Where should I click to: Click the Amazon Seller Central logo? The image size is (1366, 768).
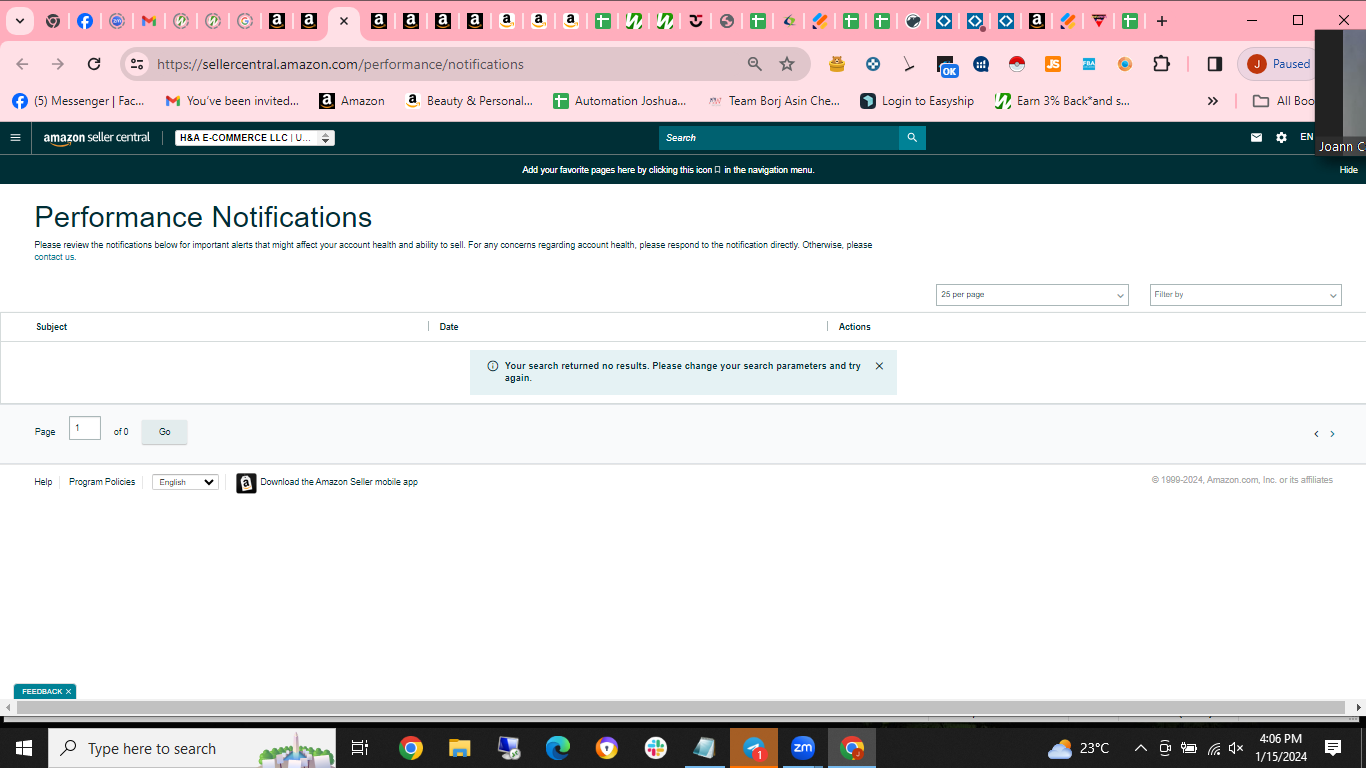point(97,138)
